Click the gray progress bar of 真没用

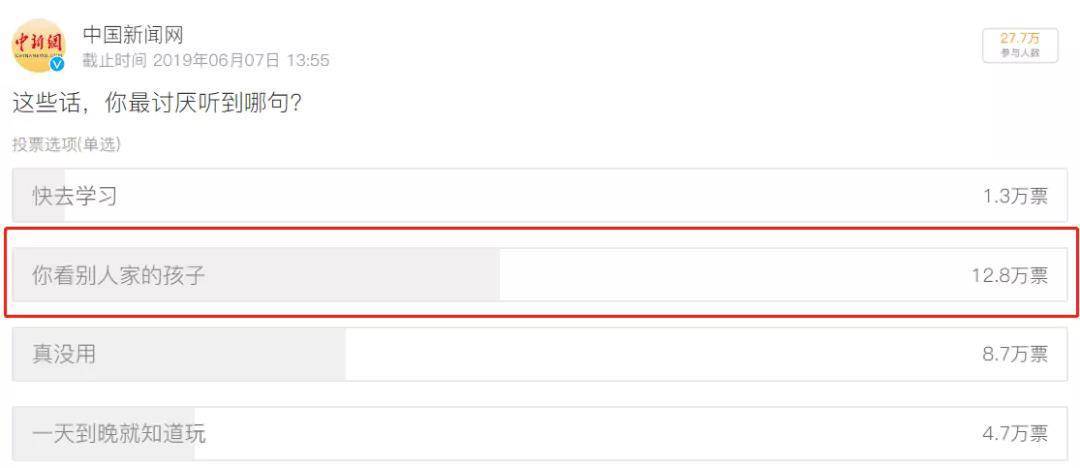coord(179,354)
